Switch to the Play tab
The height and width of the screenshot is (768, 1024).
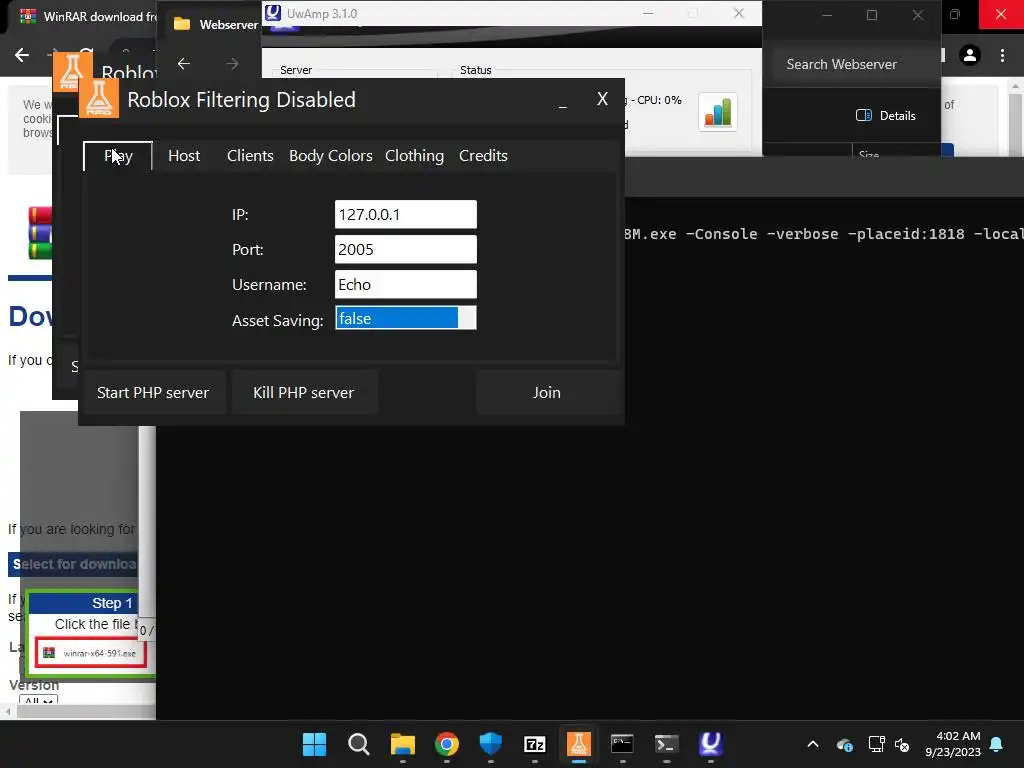click(118, 156)
